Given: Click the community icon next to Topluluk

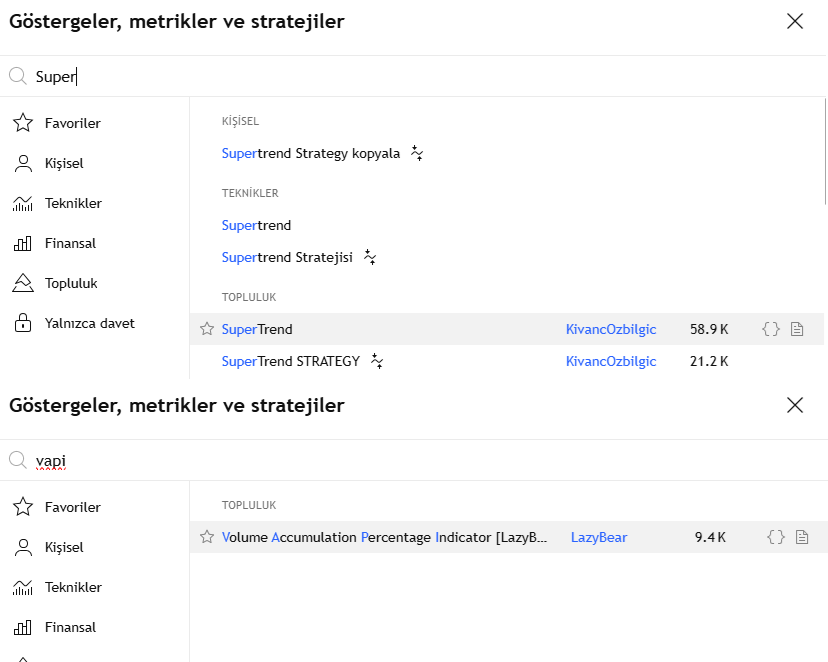Looking at the screenshot, I should tap(23, 283).
